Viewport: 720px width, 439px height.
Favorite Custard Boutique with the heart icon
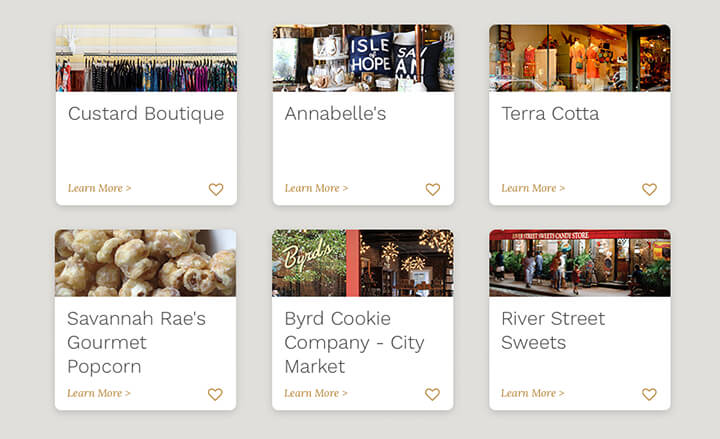(x=216, y=189)
